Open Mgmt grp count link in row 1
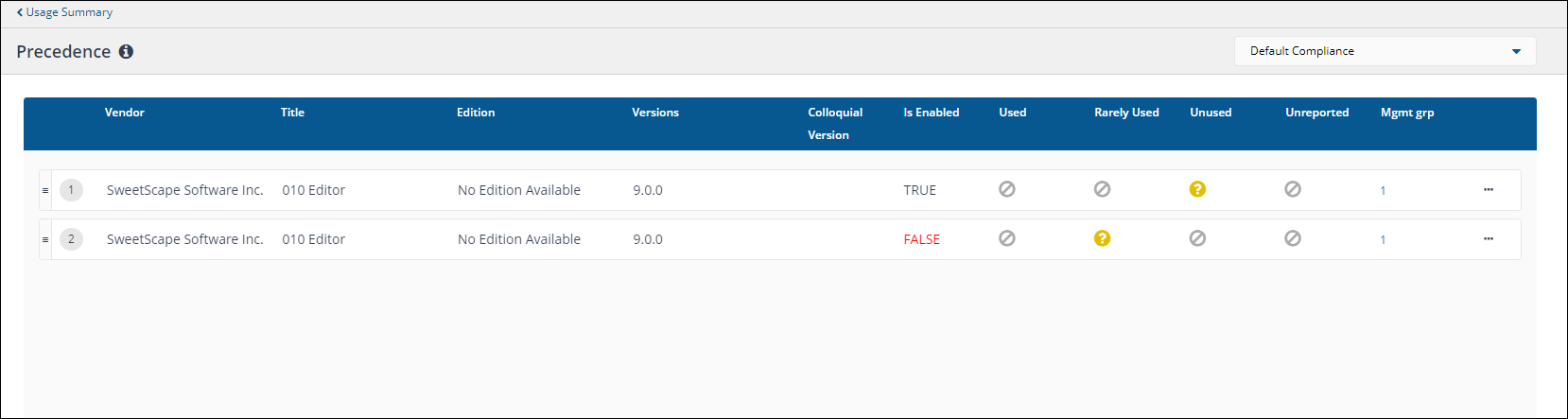Viewport: 1568px width, 419px height. click(1383, 191)
